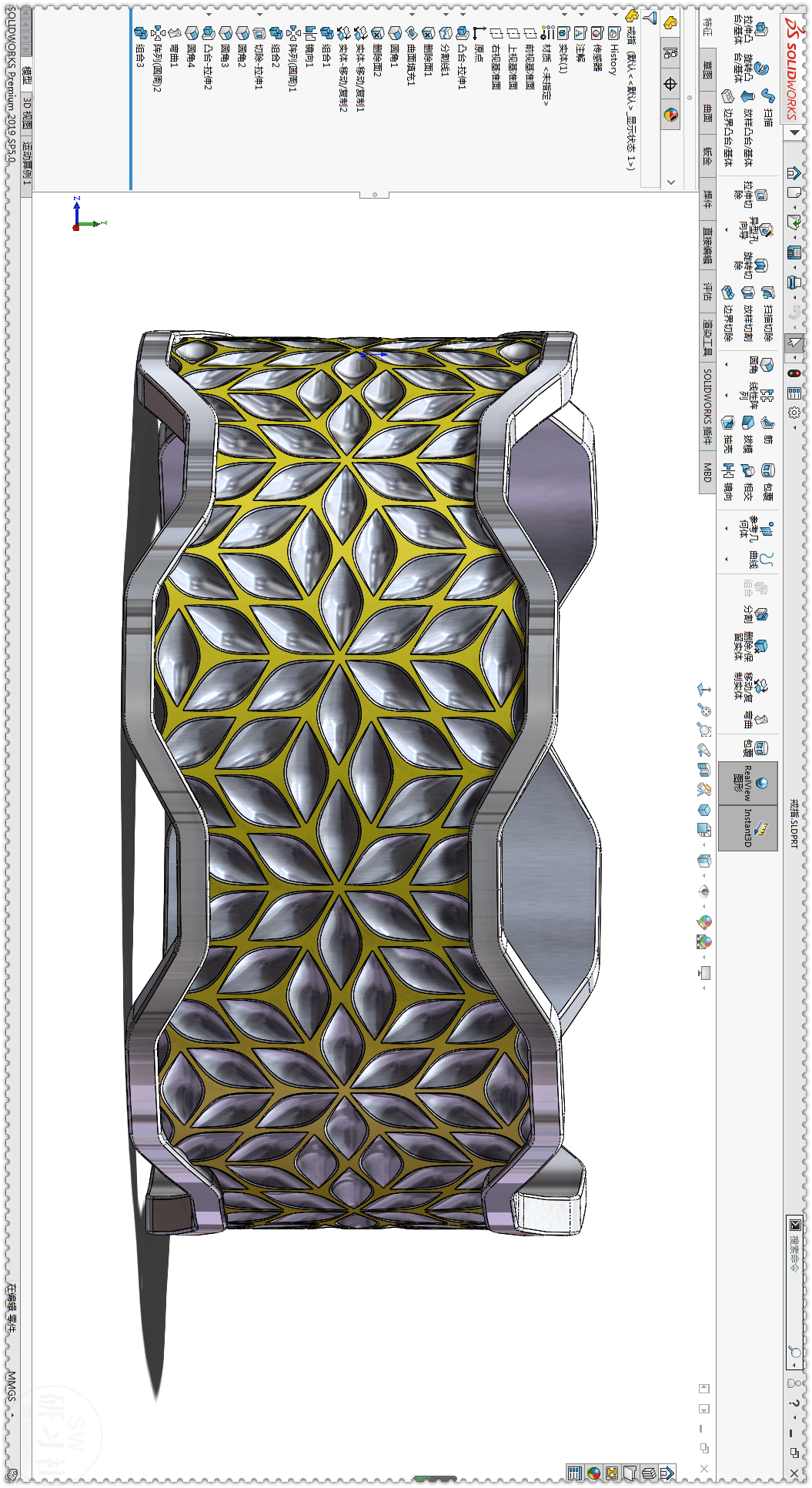Click the Save icon in quick access toolbar
The image size is (812, 1488).
794,252
